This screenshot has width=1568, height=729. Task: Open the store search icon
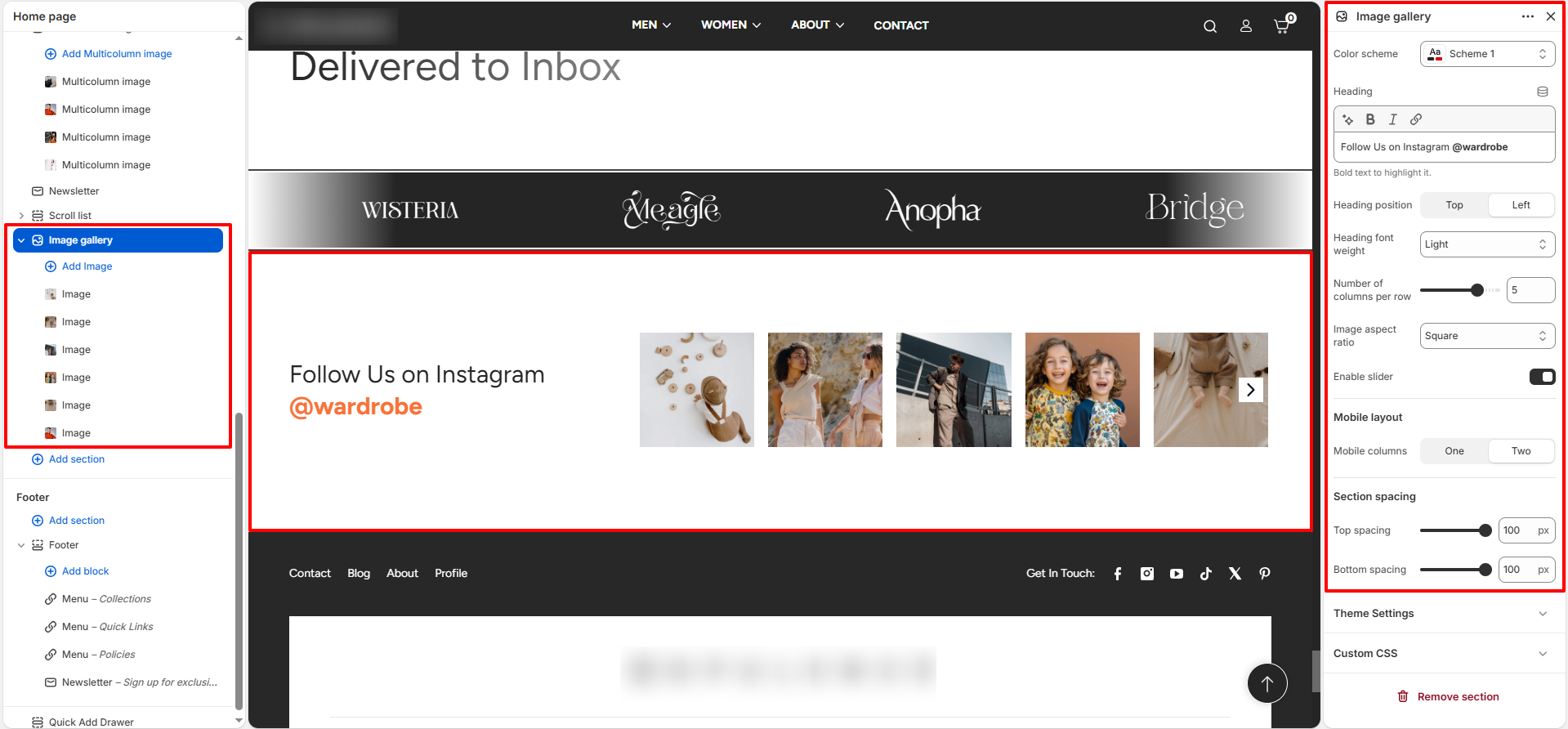tap(1210, 26)
